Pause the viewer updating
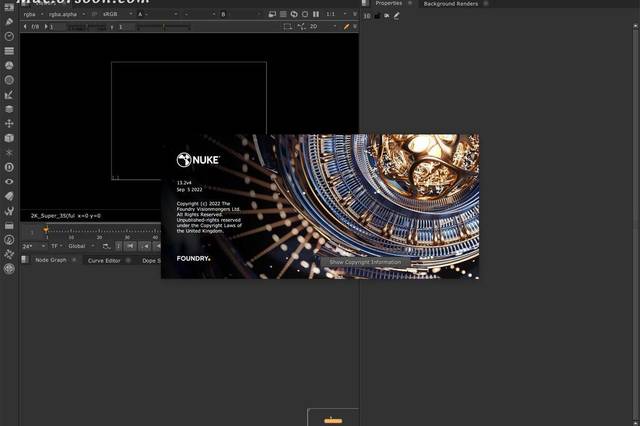This screenshot has height=426, width=640. (316, 14)
